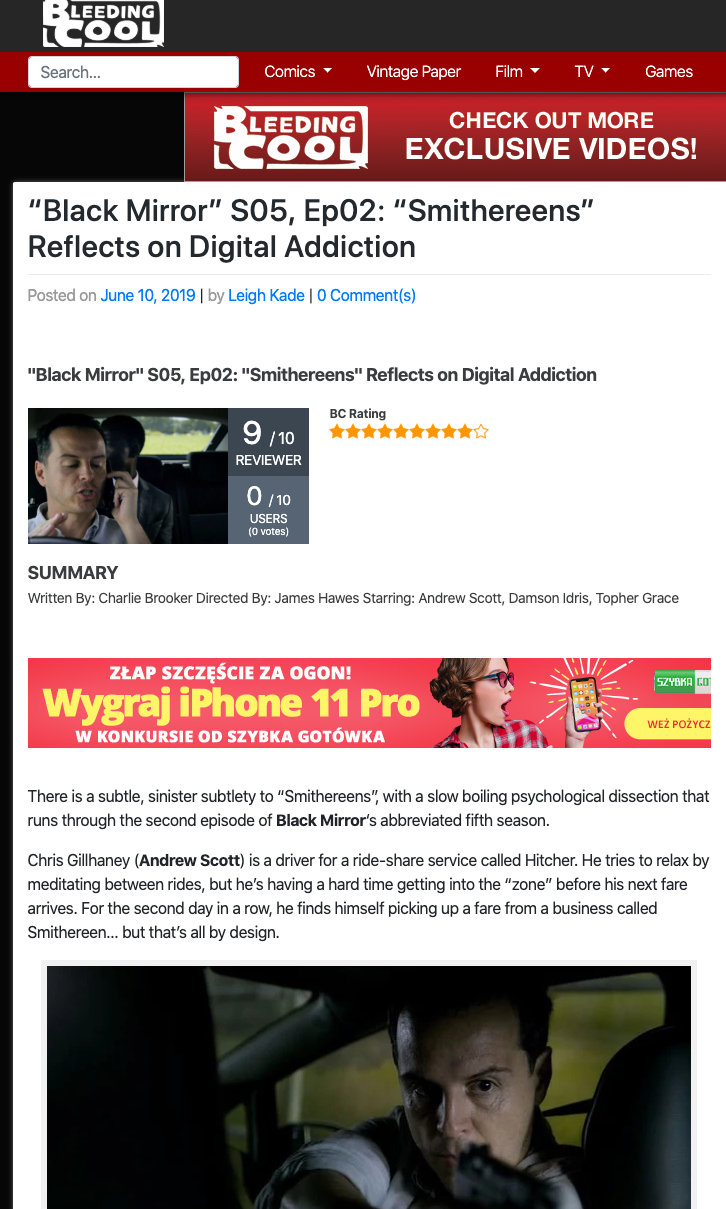
Task: Open the 0 Comment(s) link
Action: point(366,295)
